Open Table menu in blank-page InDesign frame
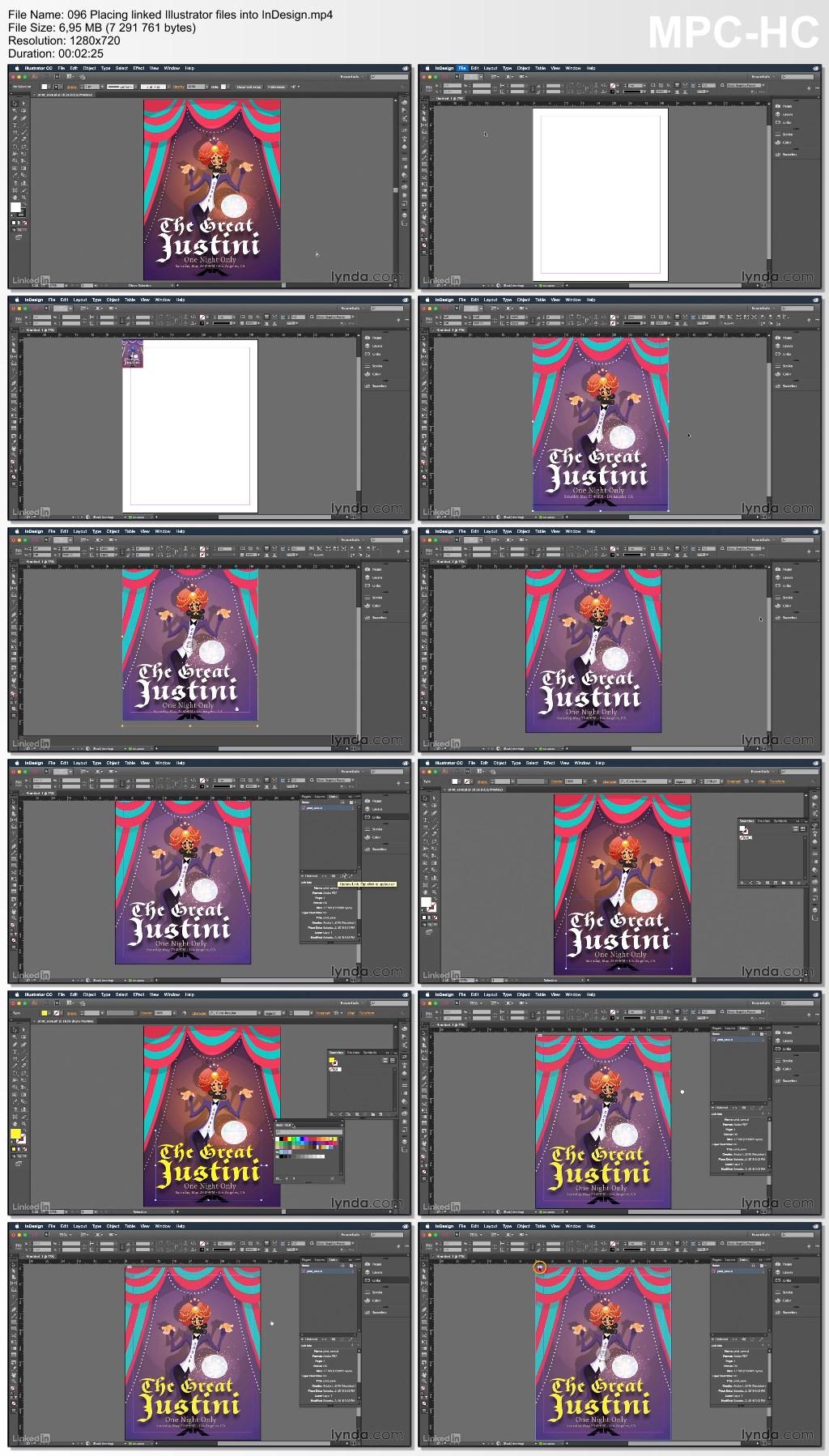 [x=540, y=68]
